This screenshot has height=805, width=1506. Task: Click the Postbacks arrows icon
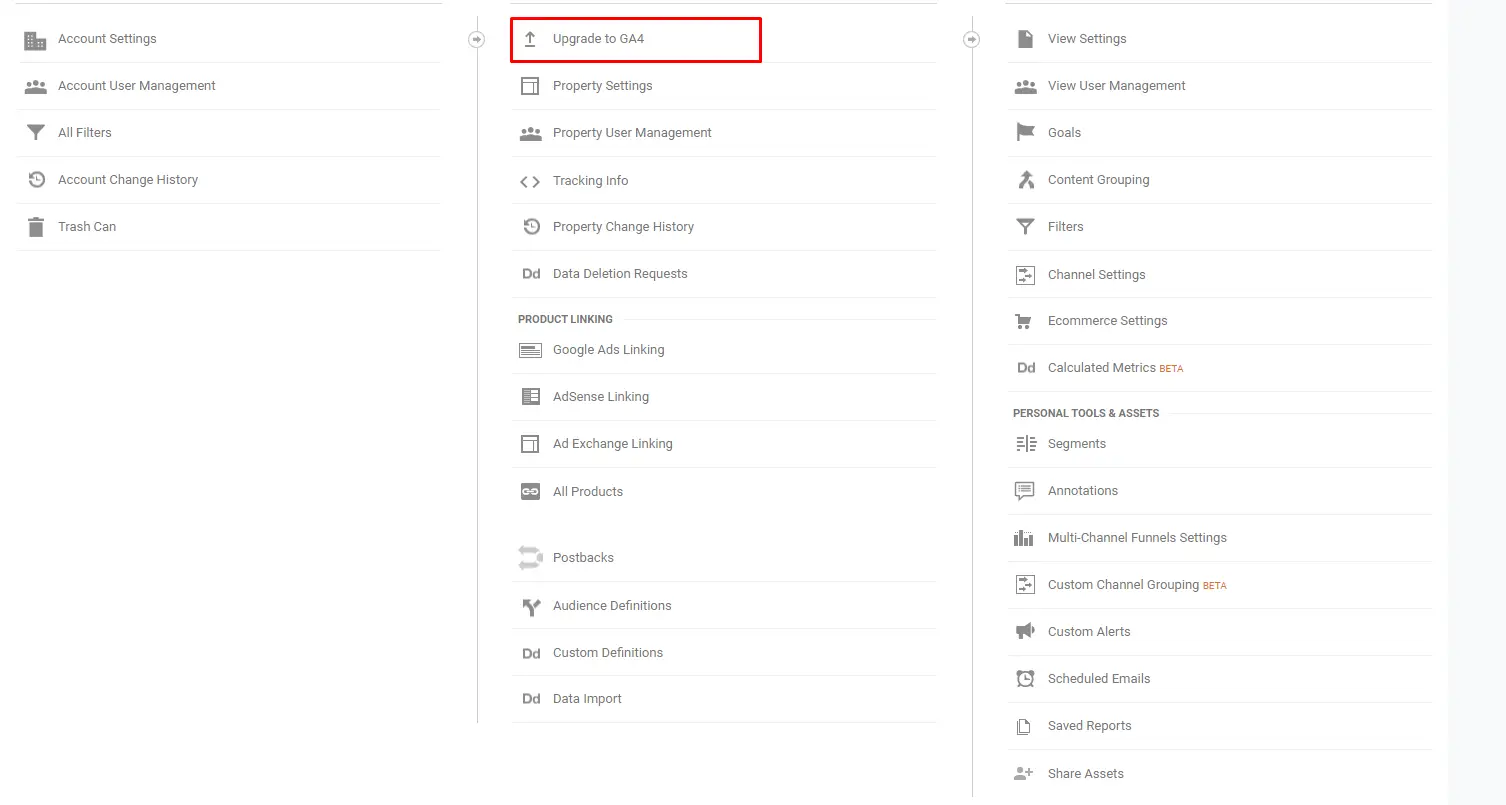click(x=530, y=558)
